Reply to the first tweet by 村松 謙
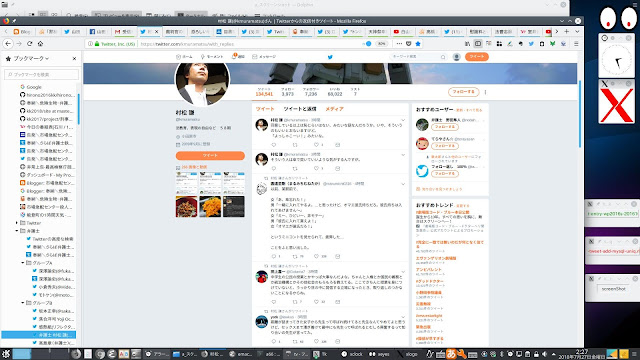Image resolution: width=640 pixels, height=360 pixels. [273, 145]
